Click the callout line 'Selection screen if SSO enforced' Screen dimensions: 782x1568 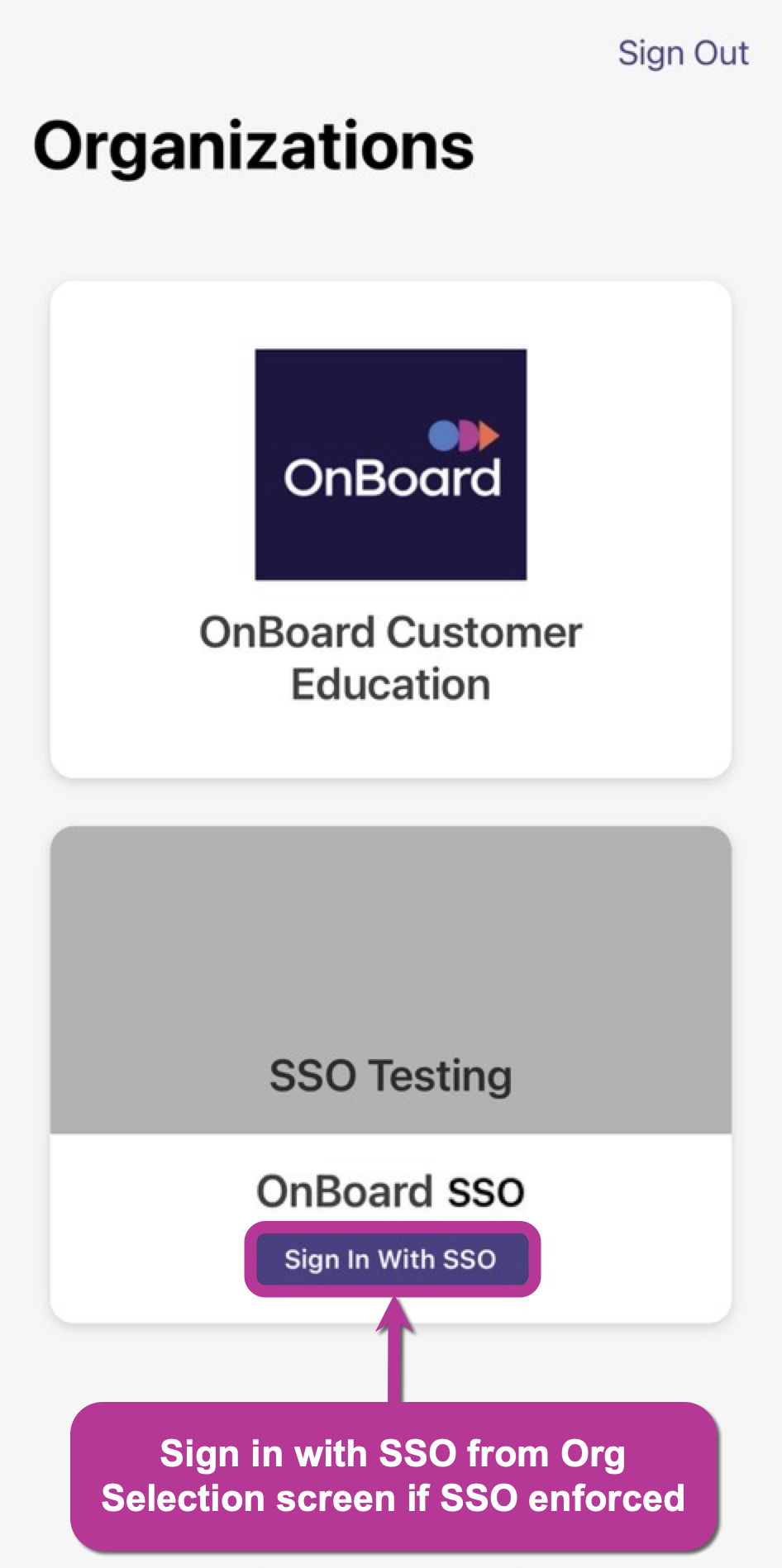pos(392,1499)
